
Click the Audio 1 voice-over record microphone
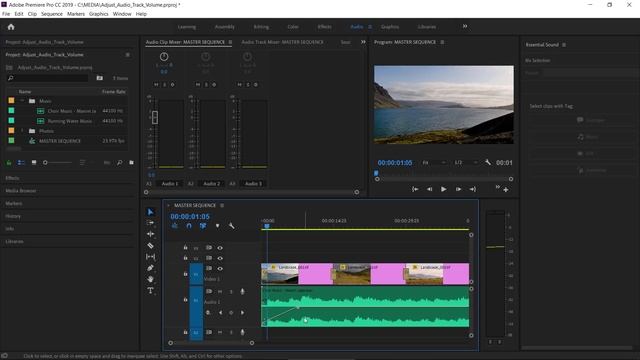click(242, 291)
